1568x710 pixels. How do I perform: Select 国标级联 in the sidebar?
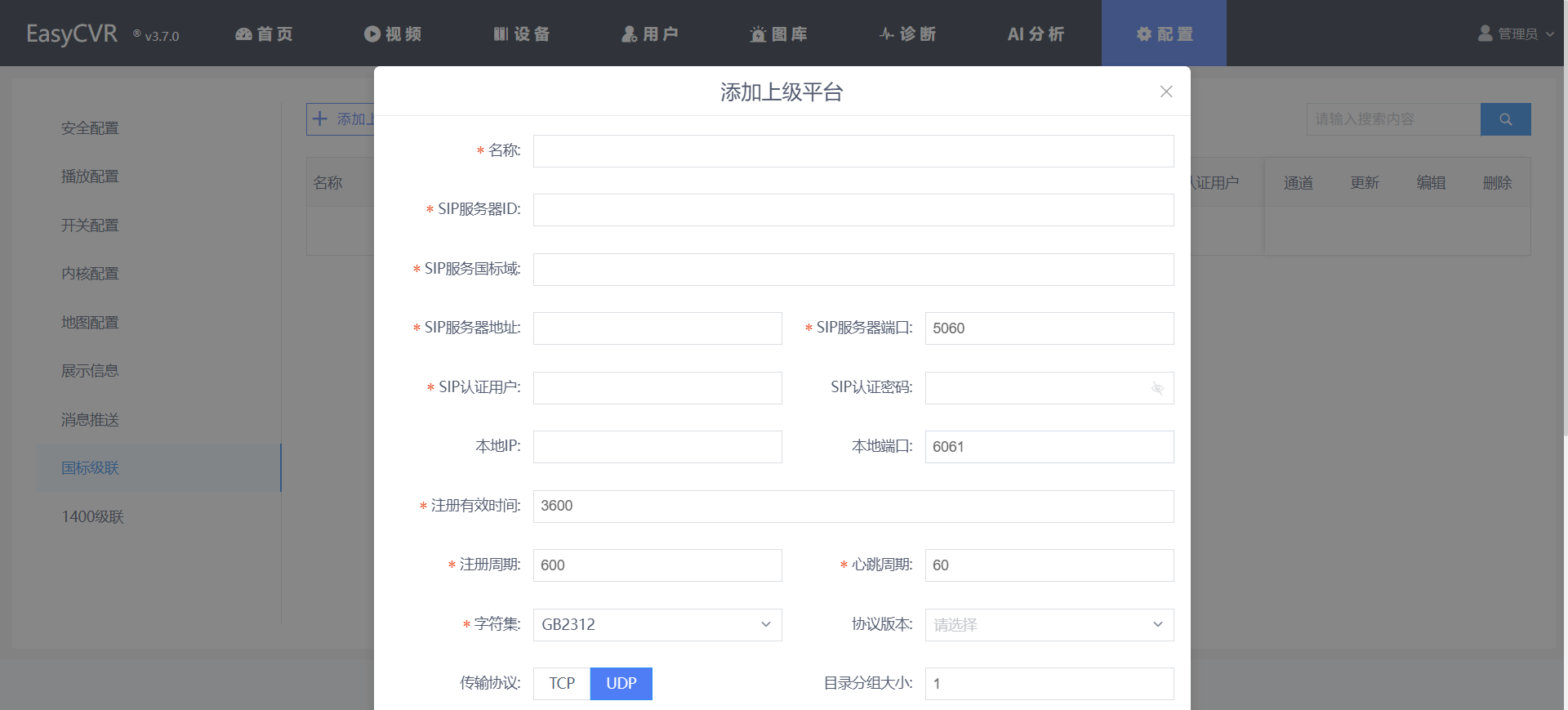pyautogui.click(x=159, y=468)
